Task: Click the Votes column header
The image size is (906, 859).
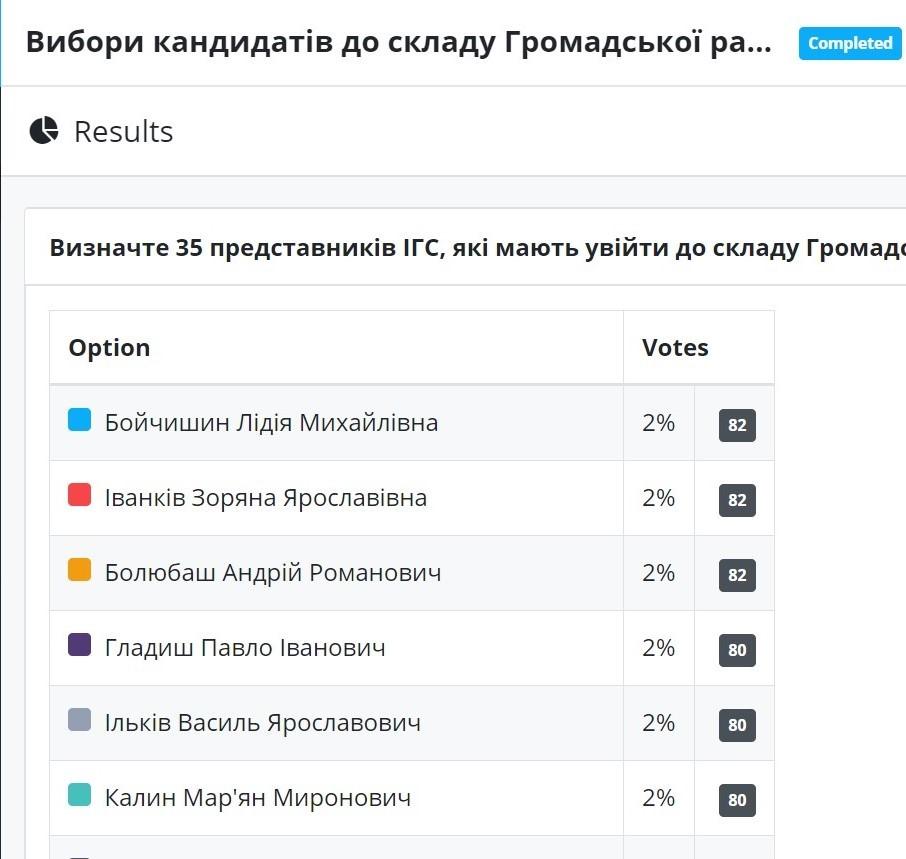Action: (675, 348)
